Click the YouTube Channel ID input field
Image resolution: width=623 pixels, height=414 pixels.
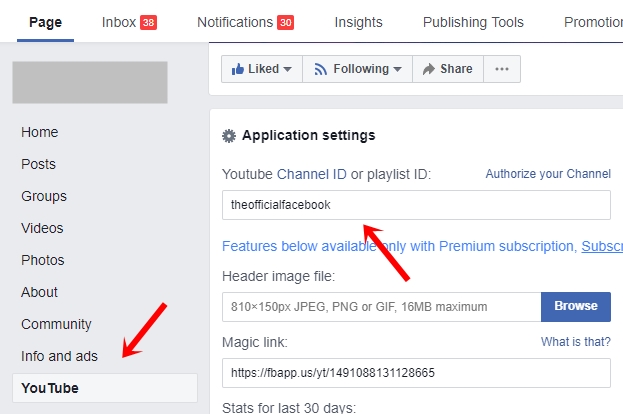pyautogui.click(x=416, y=205)
